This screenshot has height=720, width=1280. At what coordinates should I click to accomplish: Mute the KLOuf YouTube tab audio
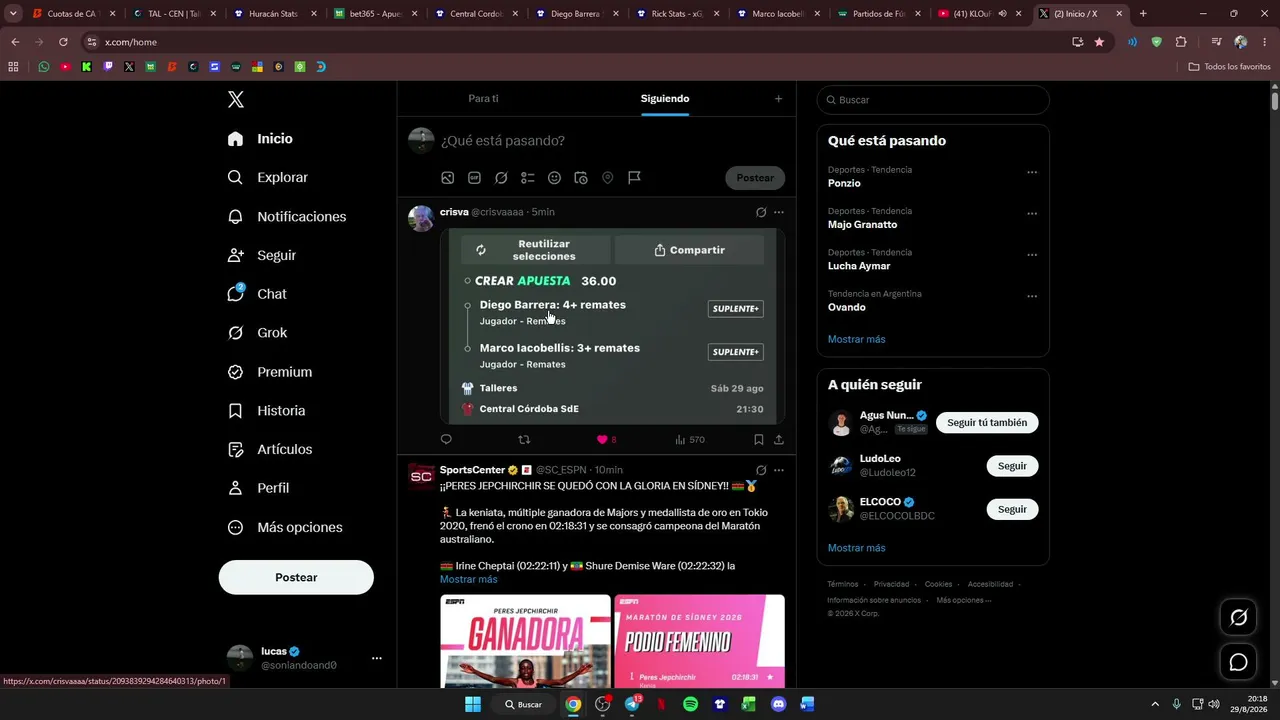coord(1002,14)
